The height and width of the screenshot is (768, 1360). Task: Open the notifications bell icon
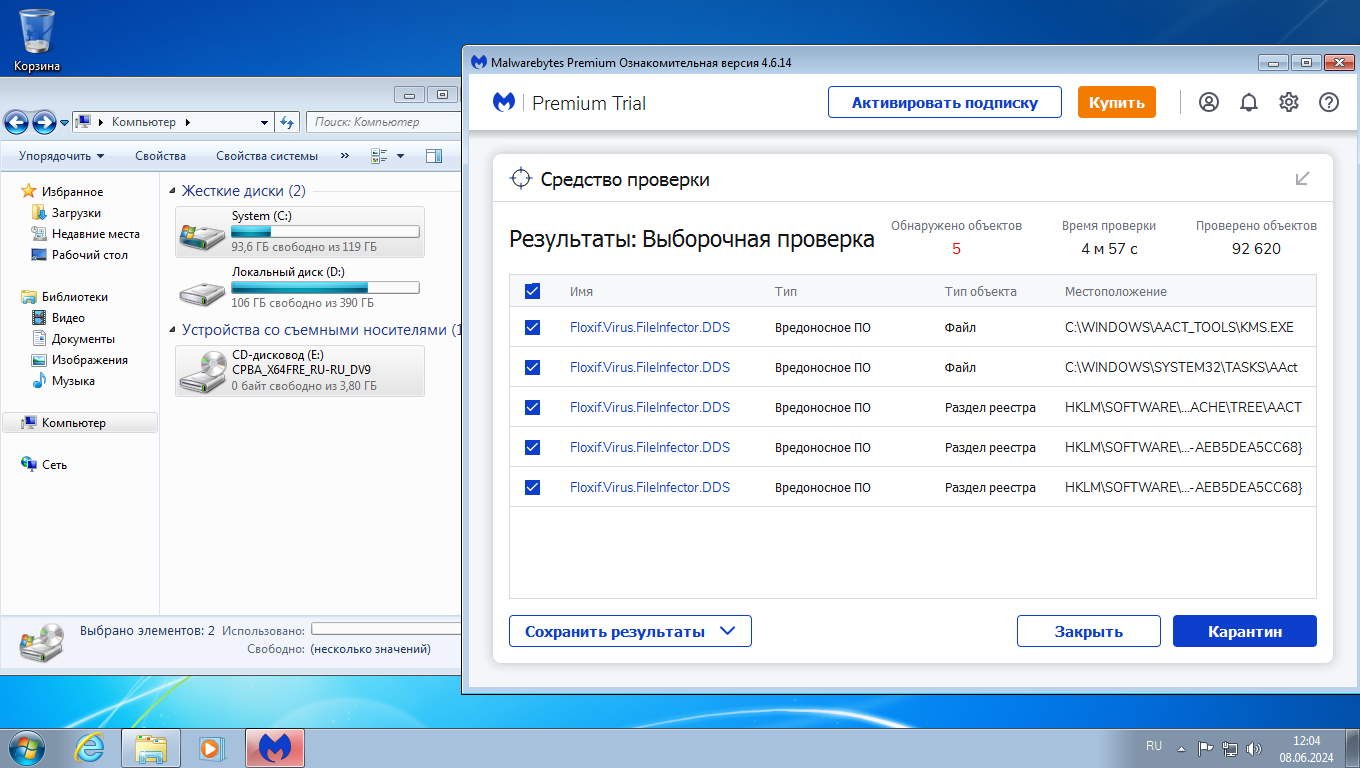[x=1249, y=102]
